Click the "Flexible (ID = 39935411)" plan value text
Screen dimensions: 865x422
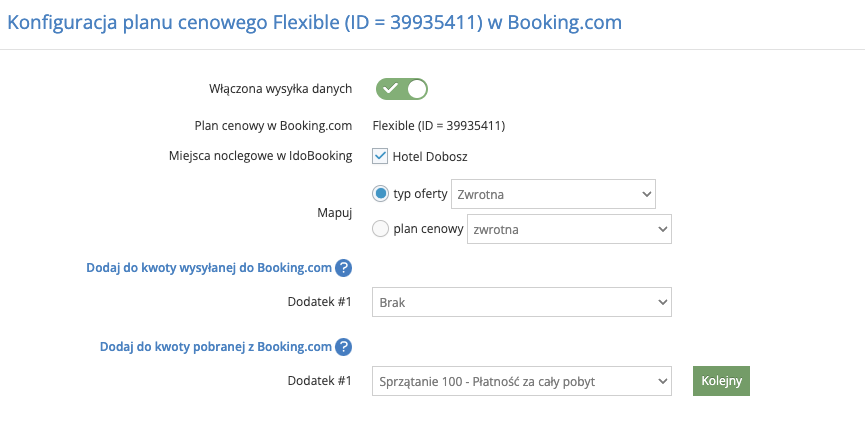pyautogui.click(x=439, y=126)
